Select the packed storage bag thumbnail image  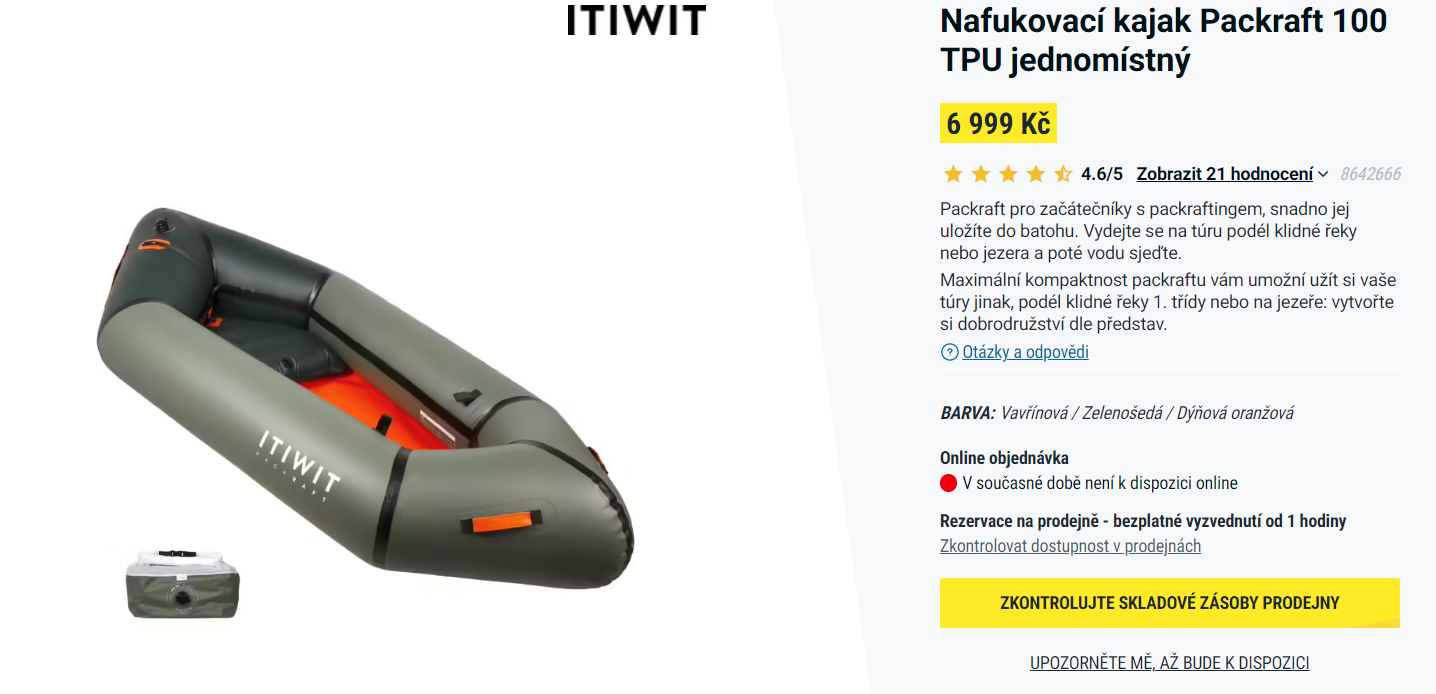[182, 583]
